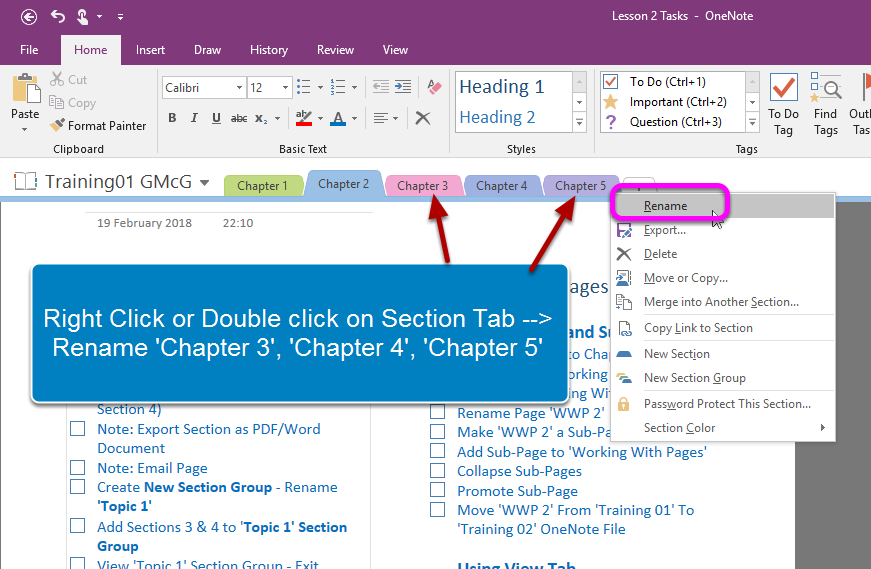Open the Calibri font name box
Screen dimensions: 871x569
tap(204, 88)
